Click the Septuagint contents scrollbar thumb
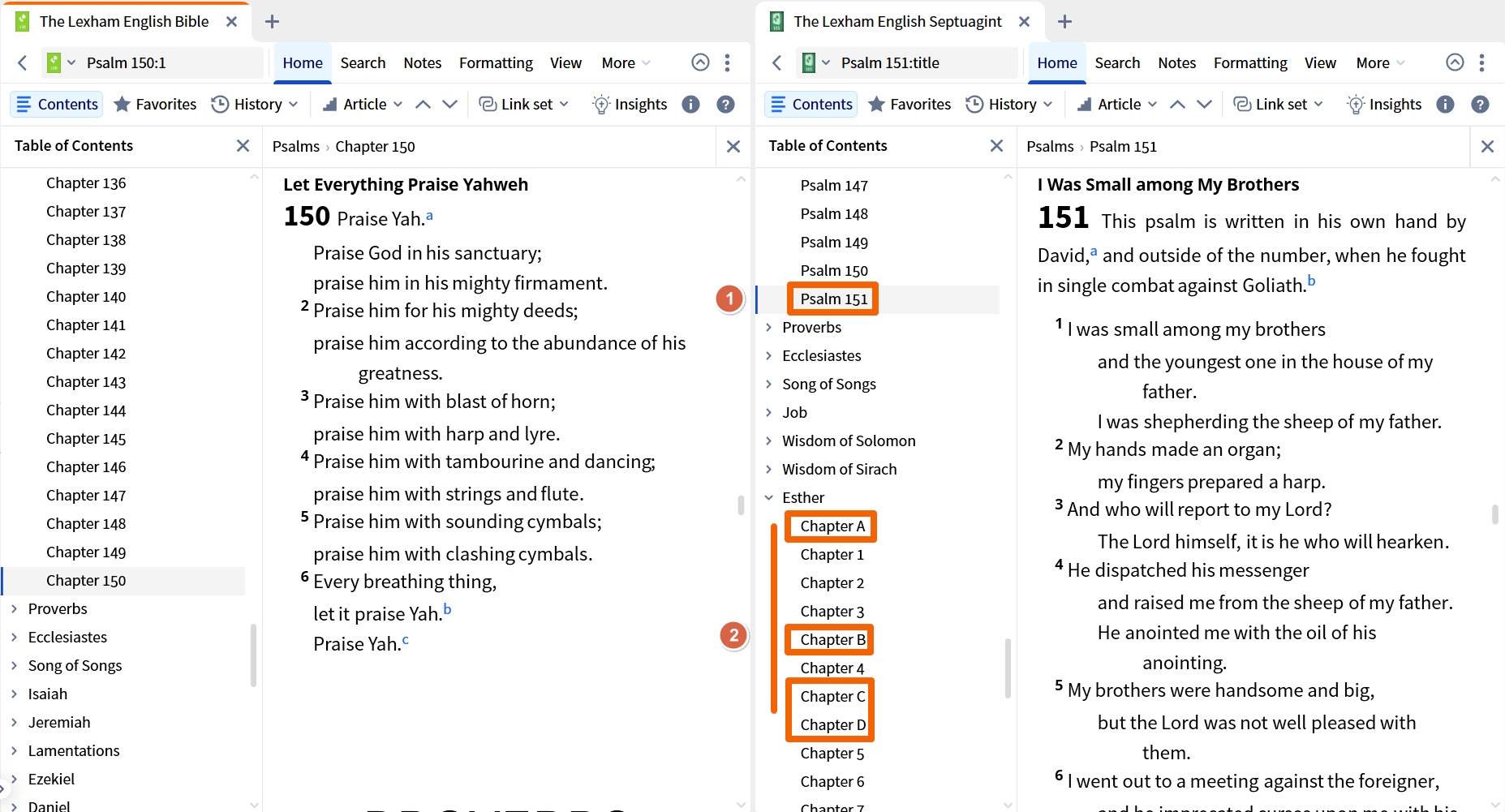The image size is (1505, 812). coord(1008,668)
